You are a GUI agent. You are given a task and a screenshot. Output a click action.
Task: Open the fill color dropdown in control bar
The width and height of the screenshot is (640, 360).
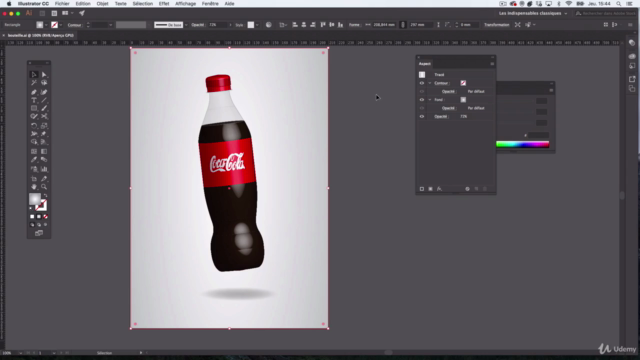point(46,25)
